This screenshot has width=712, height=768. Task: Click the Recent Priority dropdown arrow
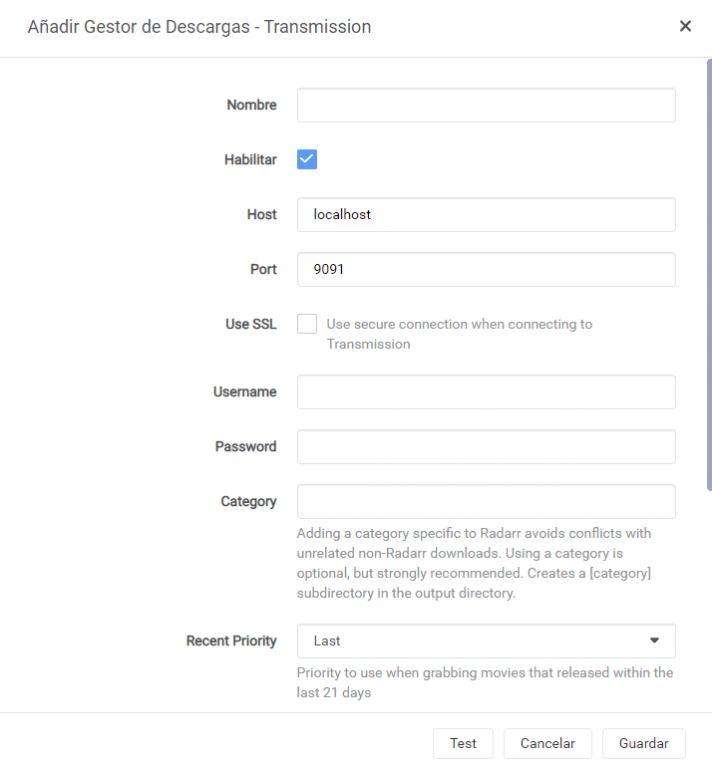(x=655, y=640)
